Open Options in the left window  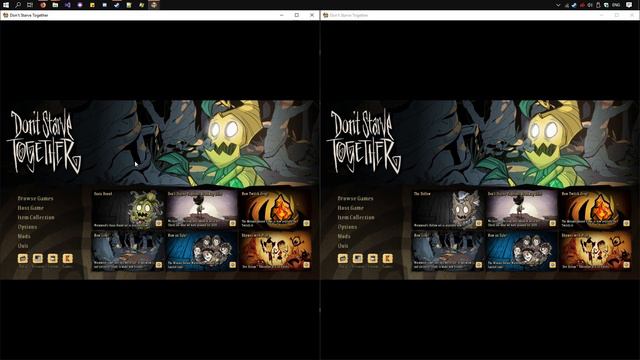pos(27,227)
